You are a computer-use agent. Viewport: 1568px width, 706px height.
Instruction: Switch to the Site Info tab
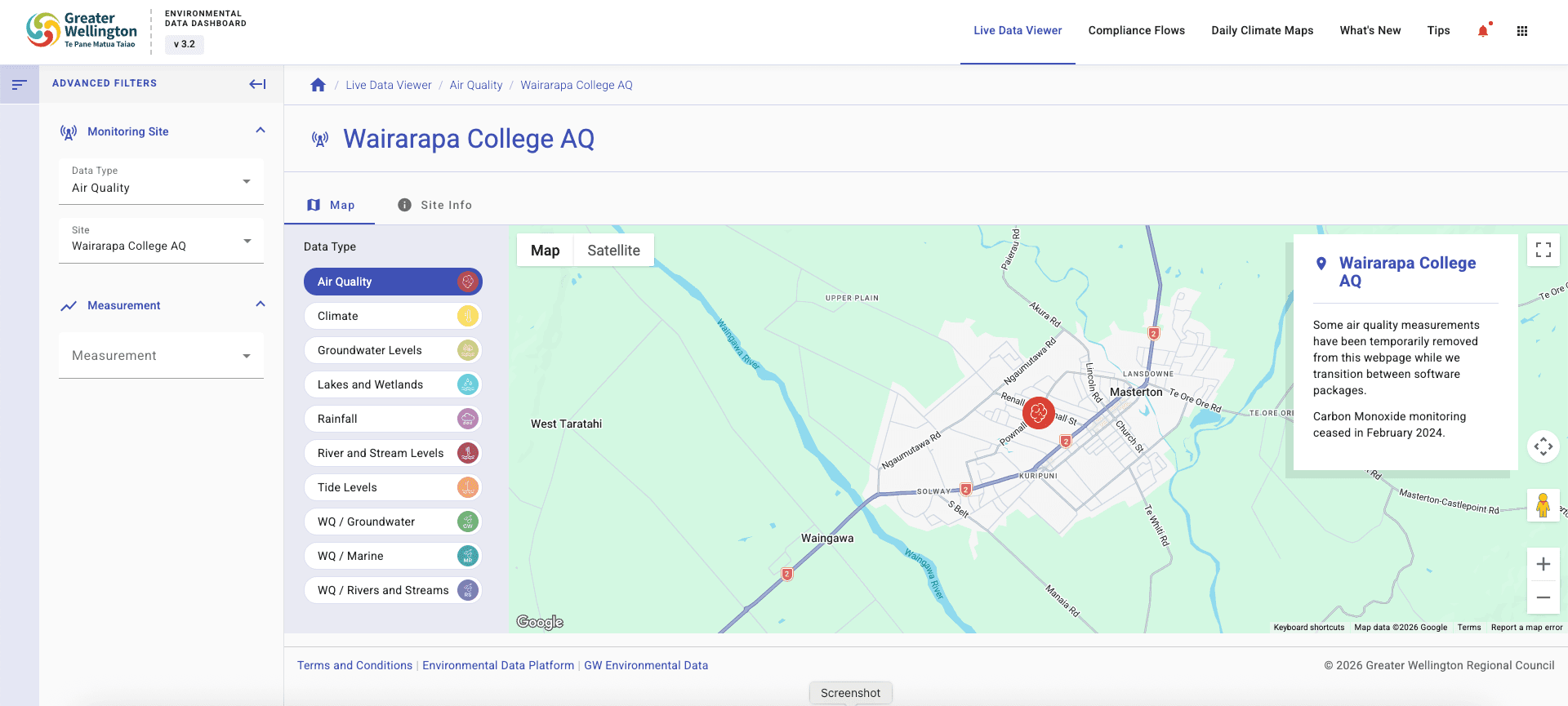tap(434, 205)
